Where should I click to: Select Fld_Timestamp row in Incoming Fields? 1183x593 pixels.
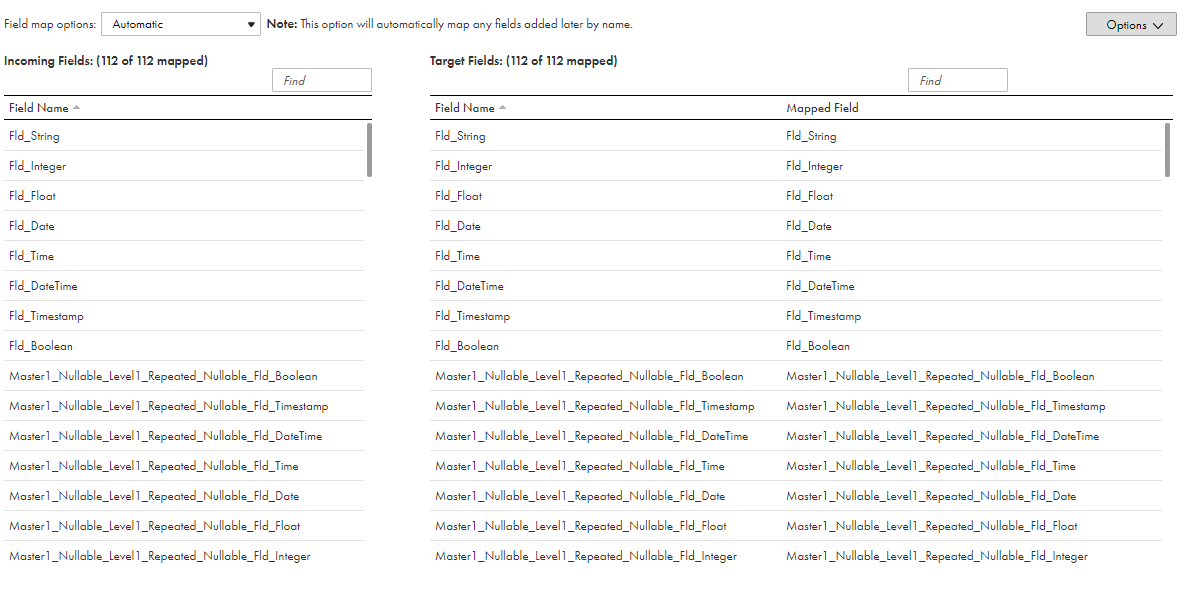click(46, 316)
